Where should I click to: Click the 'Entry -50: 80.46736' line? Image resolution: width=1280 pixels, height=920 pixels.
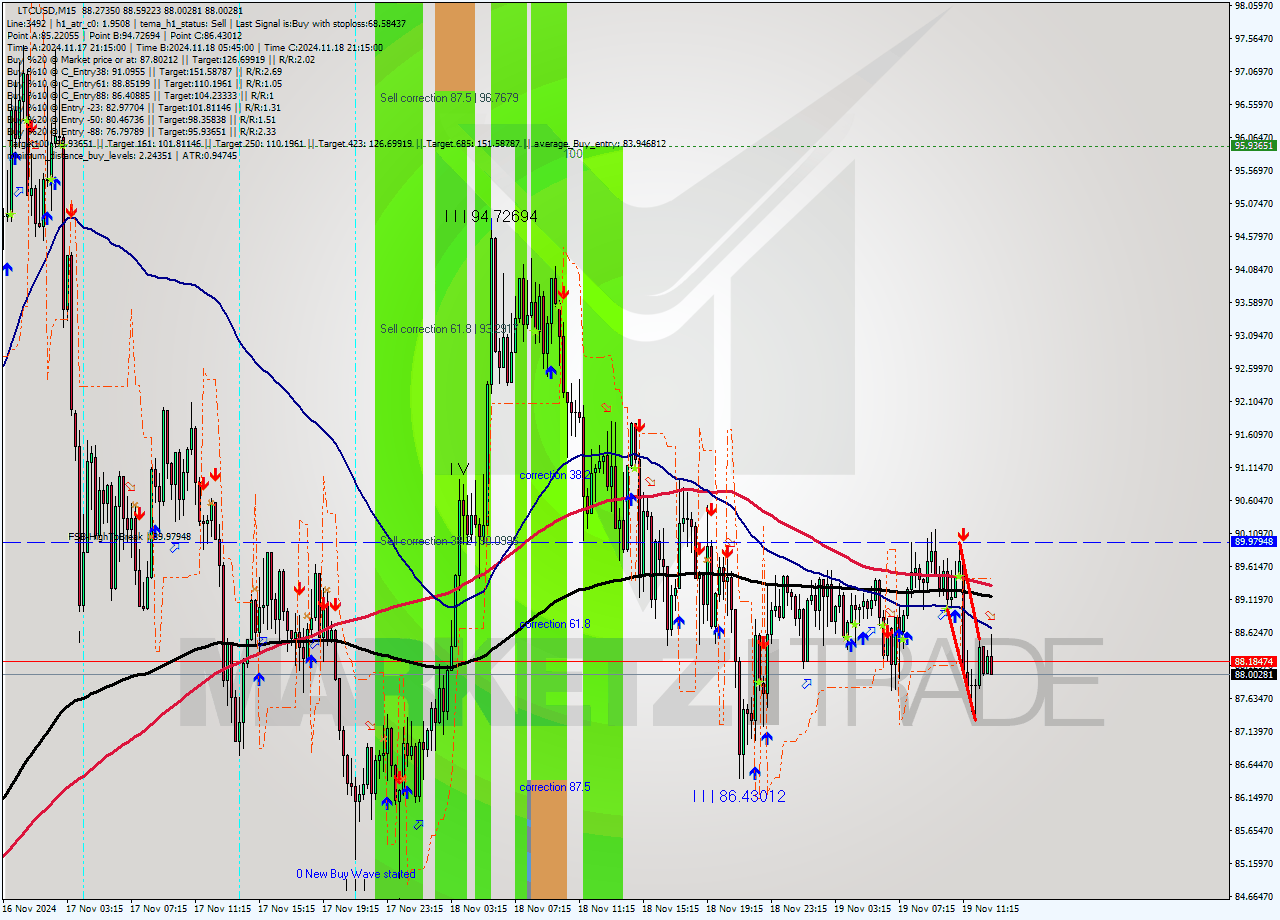[x=144, y=119]
